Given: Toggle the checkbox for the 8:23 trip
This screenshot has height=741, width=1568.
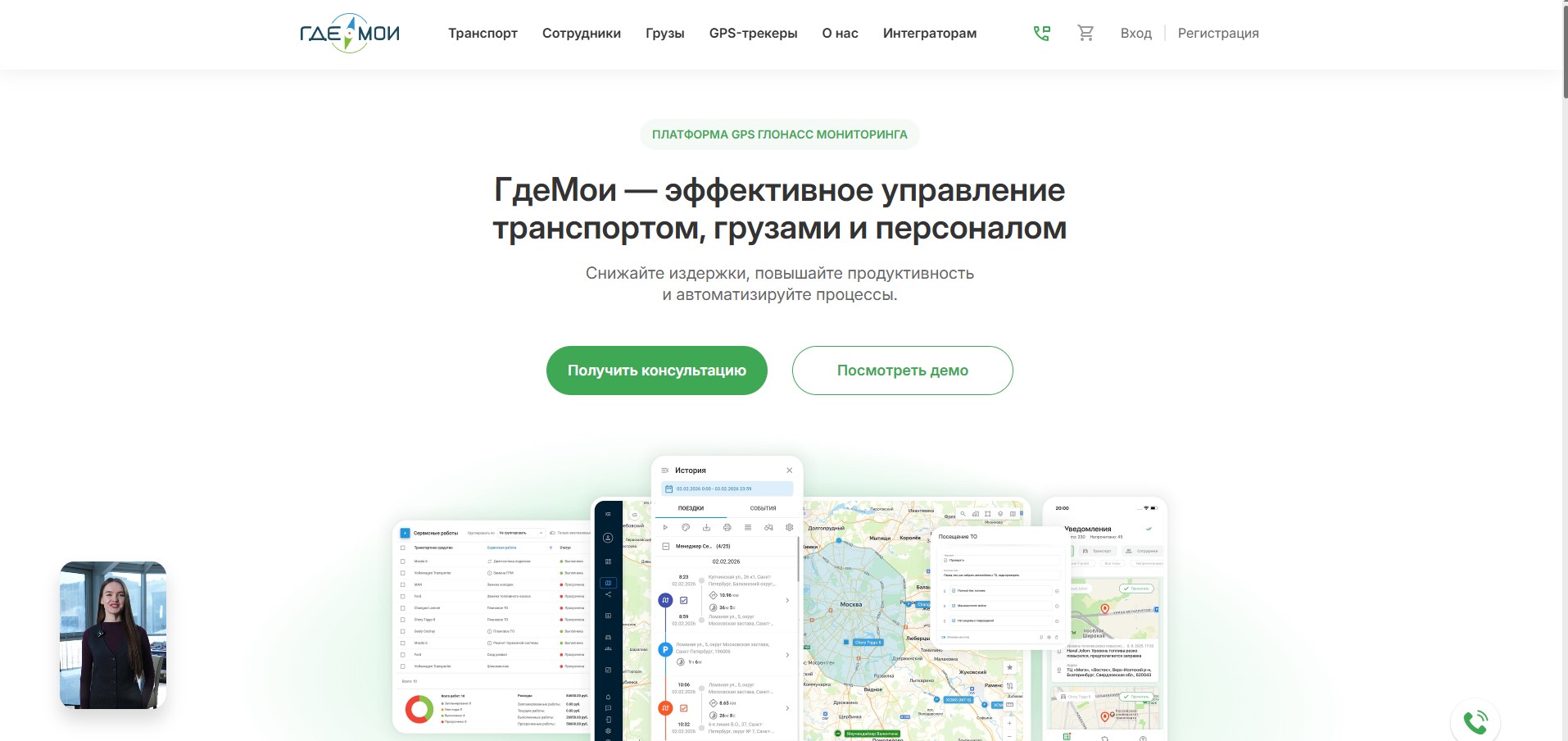Looking at the screenshot, I should point(684,600).
